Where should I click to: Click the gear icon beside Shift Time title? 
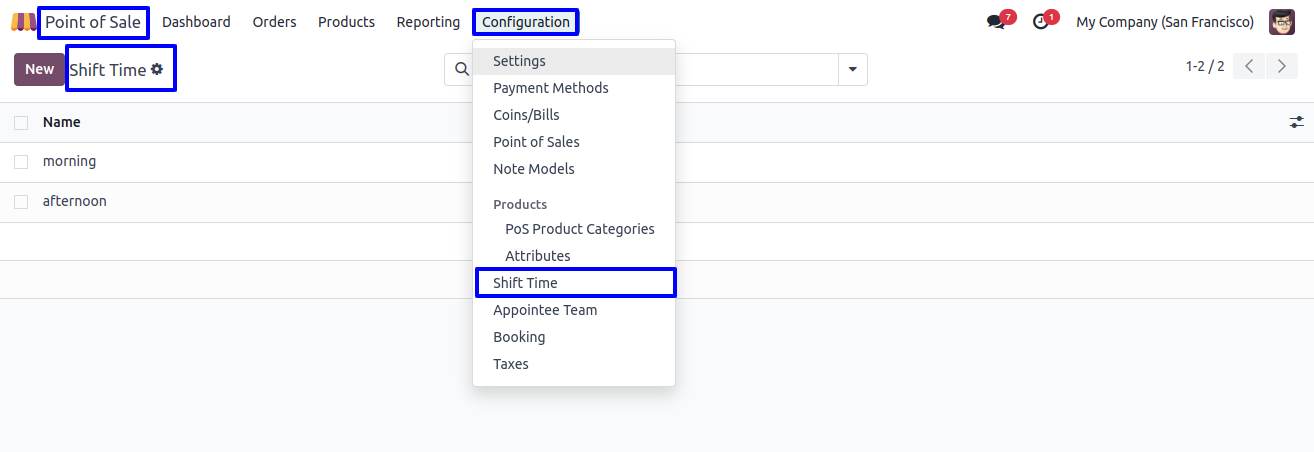(x=157, y=70)
